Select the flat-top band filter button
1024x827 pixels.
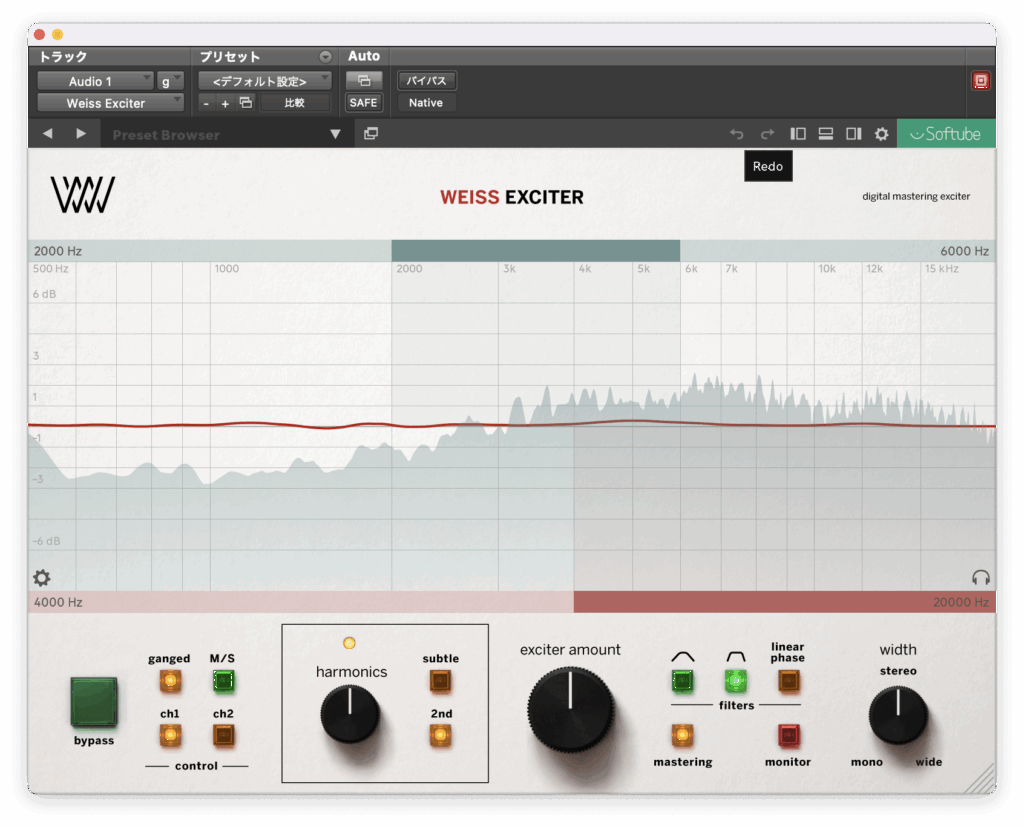[x=736, y=681]
